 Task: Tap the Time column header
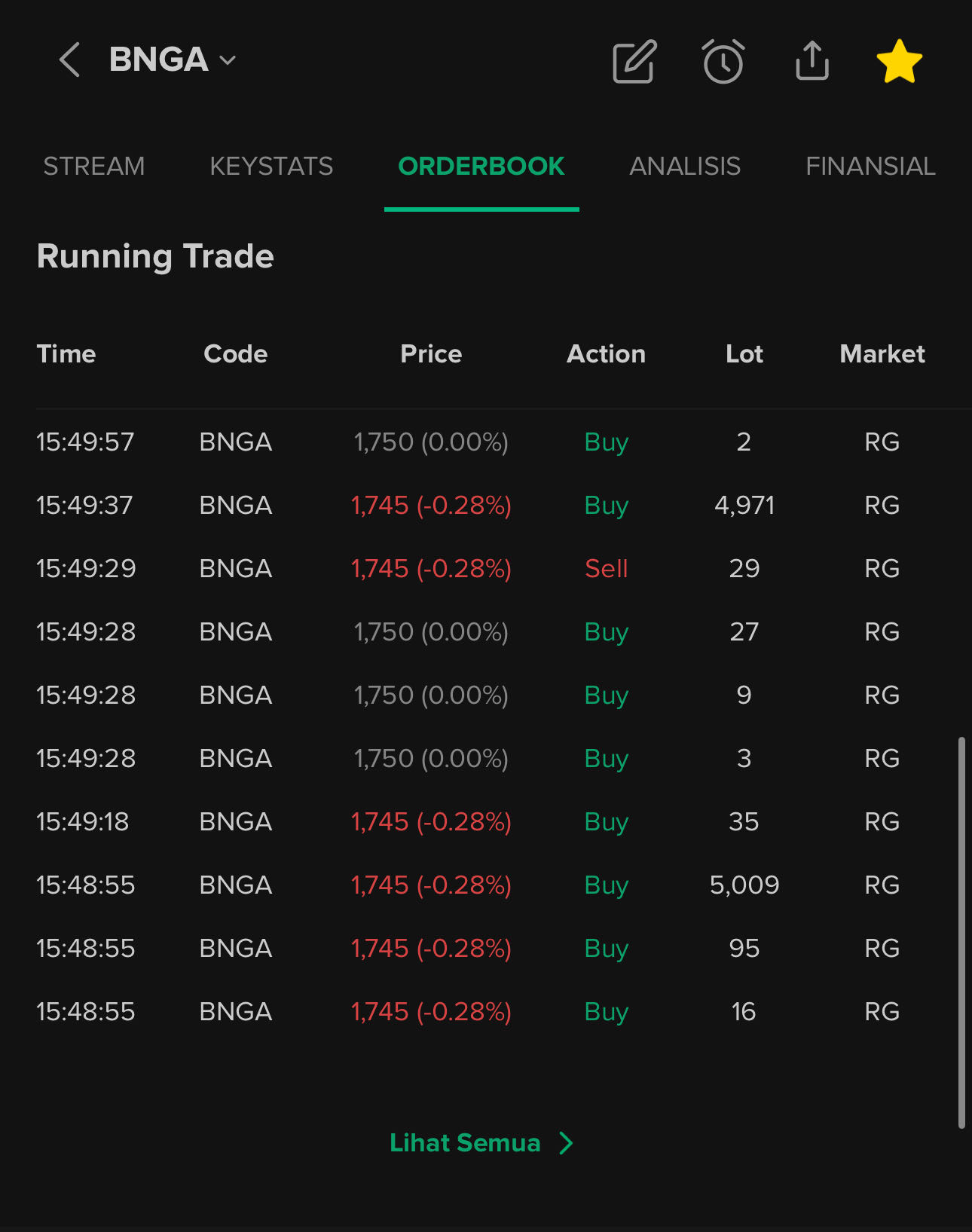click(x=66, y=353)
